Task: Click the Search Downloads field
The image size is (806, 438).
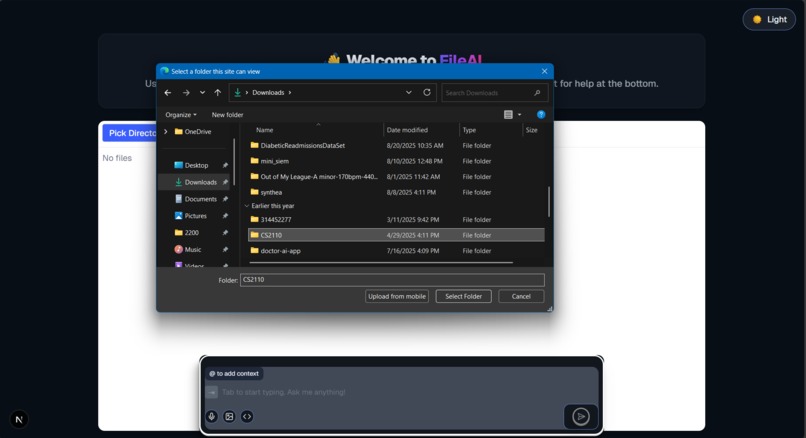Action: tap(494, 93)
